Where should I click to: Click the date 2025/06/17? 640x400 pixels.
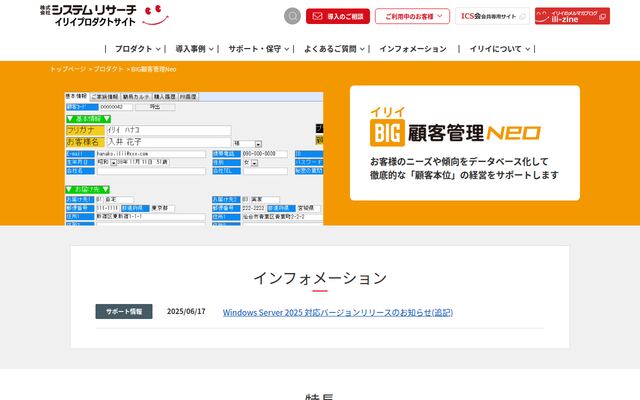tap(186, 311)
